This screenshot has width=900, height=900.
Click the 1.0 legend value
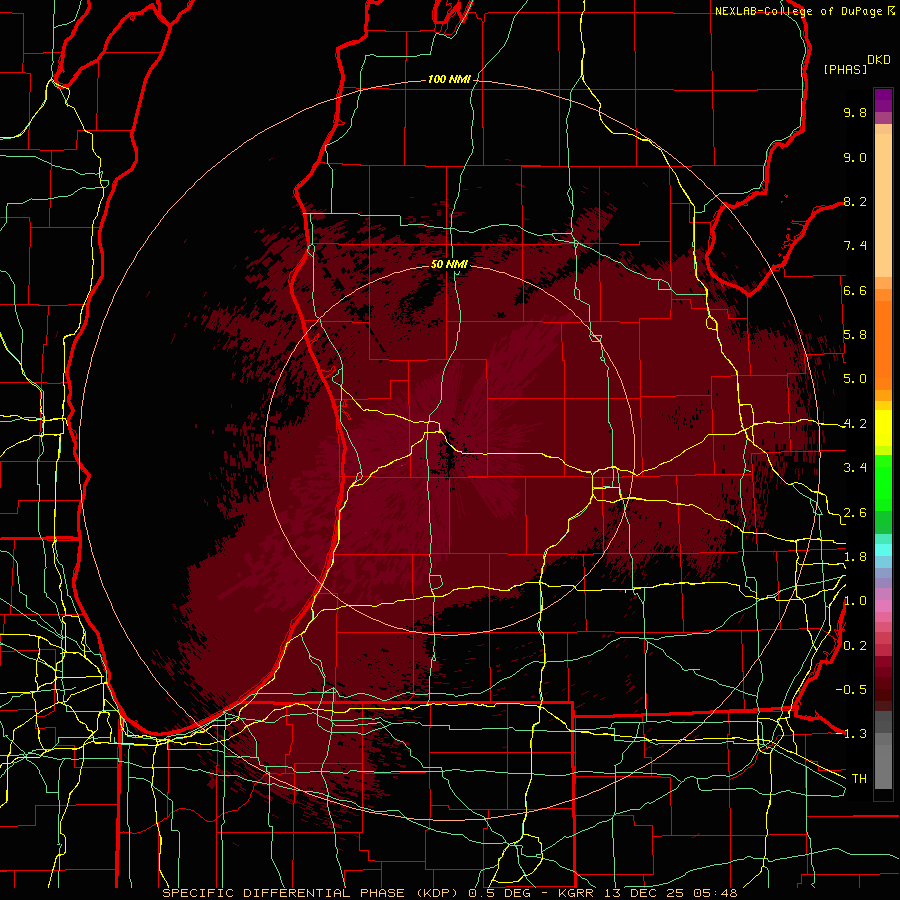(855, 601)
